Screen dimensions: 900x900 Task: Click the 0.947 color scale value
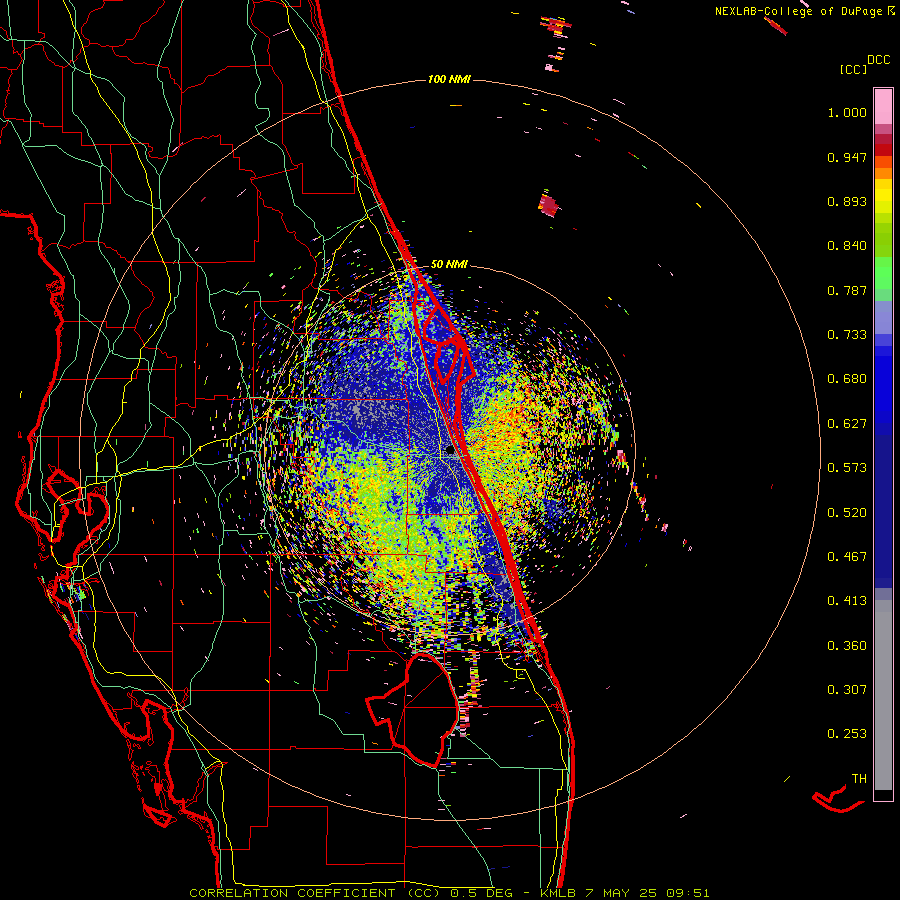pos(847,157)
